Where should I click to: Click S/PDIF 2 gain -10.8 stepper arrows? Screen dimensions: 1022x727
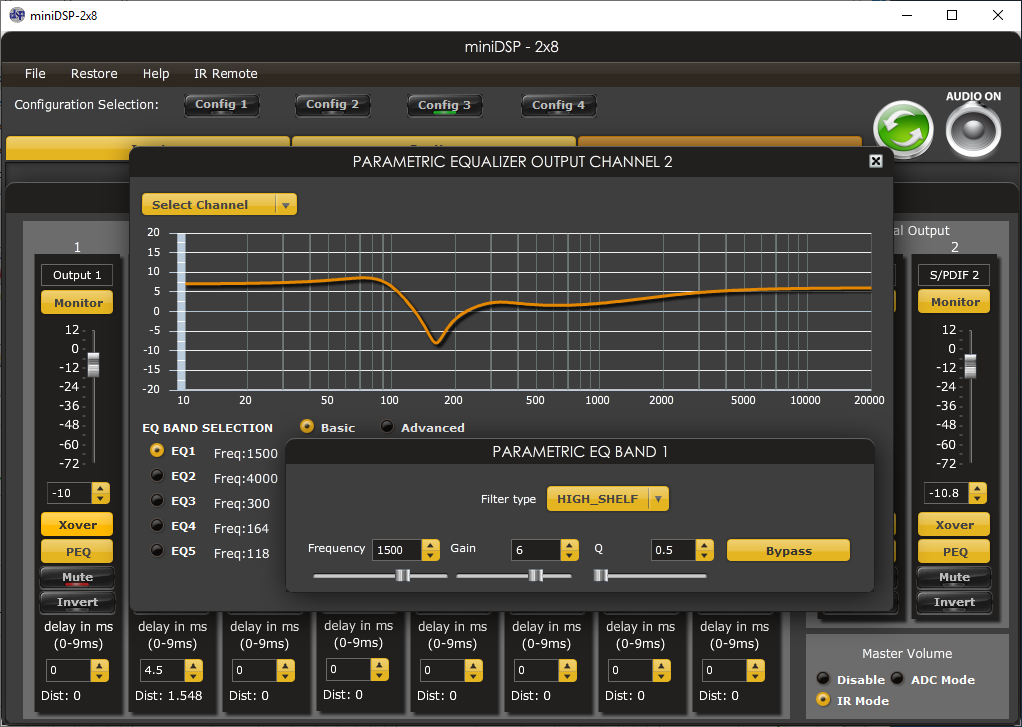pos(977,493)
